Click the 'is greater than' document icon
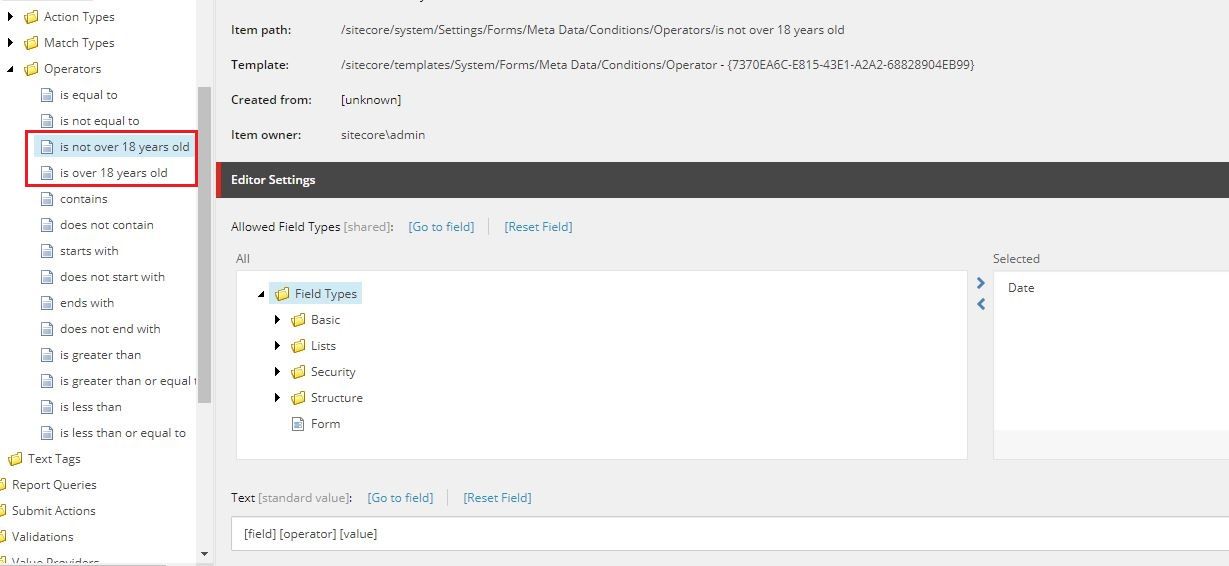1229x566 pixels. (x=47, y=355)
